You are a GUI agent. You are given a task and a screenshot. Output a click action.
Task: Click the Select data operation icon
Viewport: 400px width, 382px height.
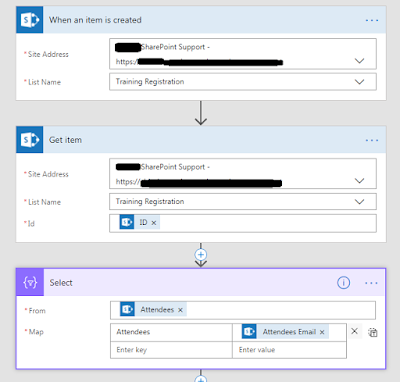30,282
